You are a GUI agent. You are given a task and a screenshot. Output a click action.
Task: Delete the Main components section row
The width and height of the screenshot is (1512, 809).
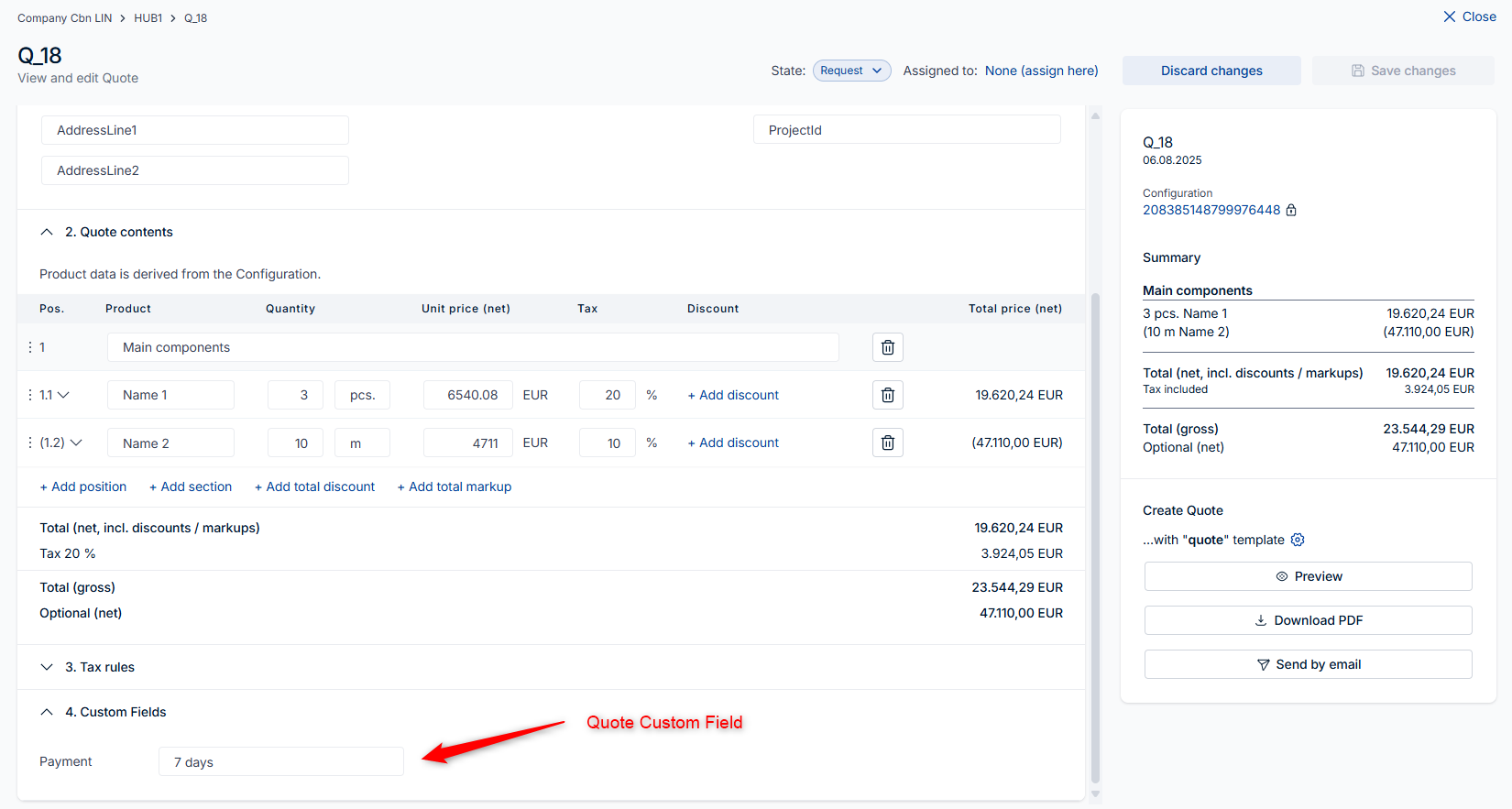pyautogui.click(x=887, y=347)
